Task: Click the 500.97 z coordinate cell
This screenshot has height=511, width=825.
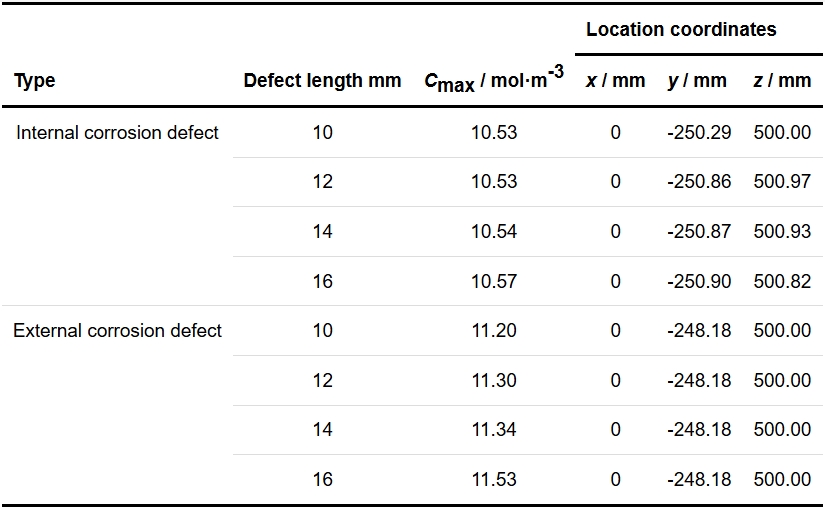Action: pos(782,182)
